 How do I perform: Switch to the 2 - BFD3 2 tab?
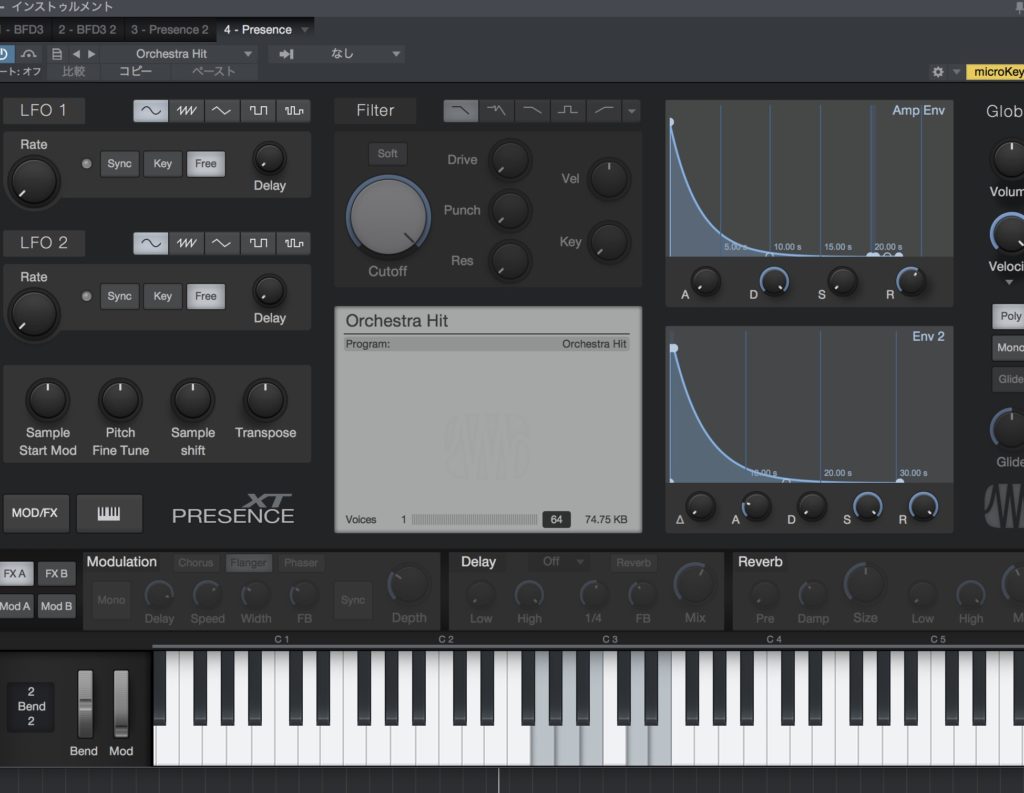(86, 30)
